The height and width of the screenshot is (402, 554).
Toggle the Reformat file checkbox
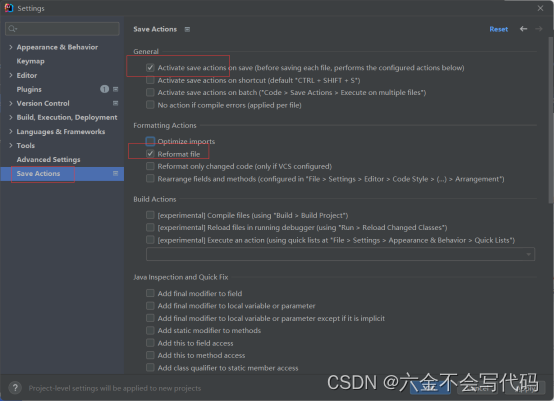150,154
